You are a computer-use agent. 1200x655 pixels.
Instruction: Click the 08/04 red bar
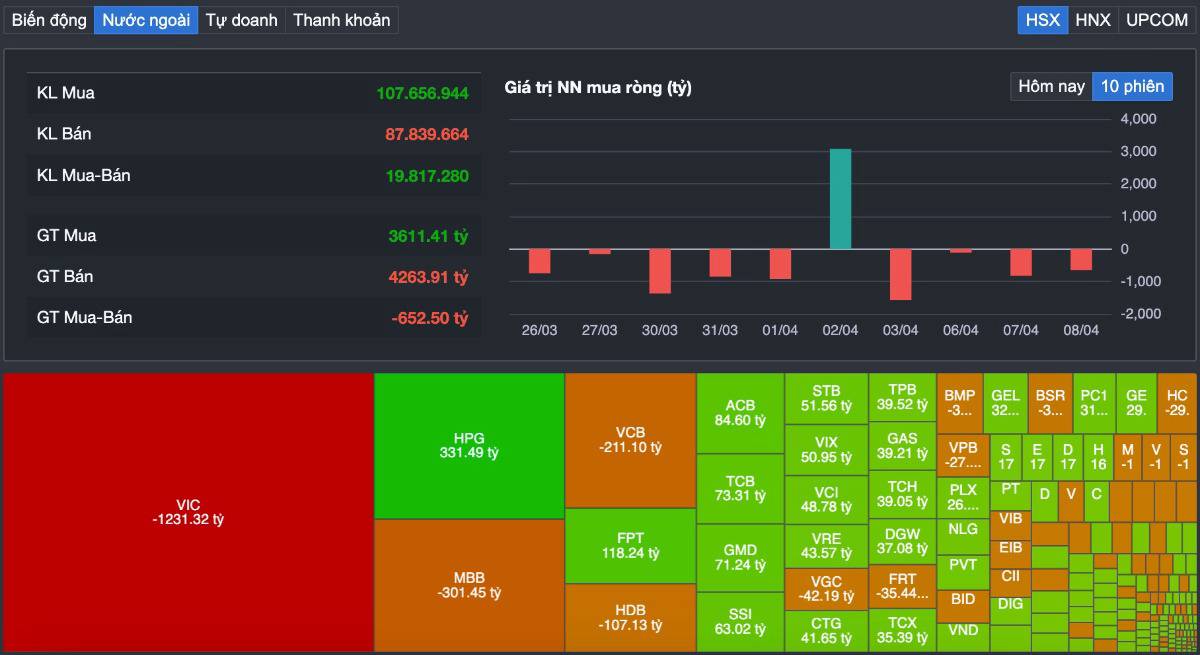tap(1081, 259)
